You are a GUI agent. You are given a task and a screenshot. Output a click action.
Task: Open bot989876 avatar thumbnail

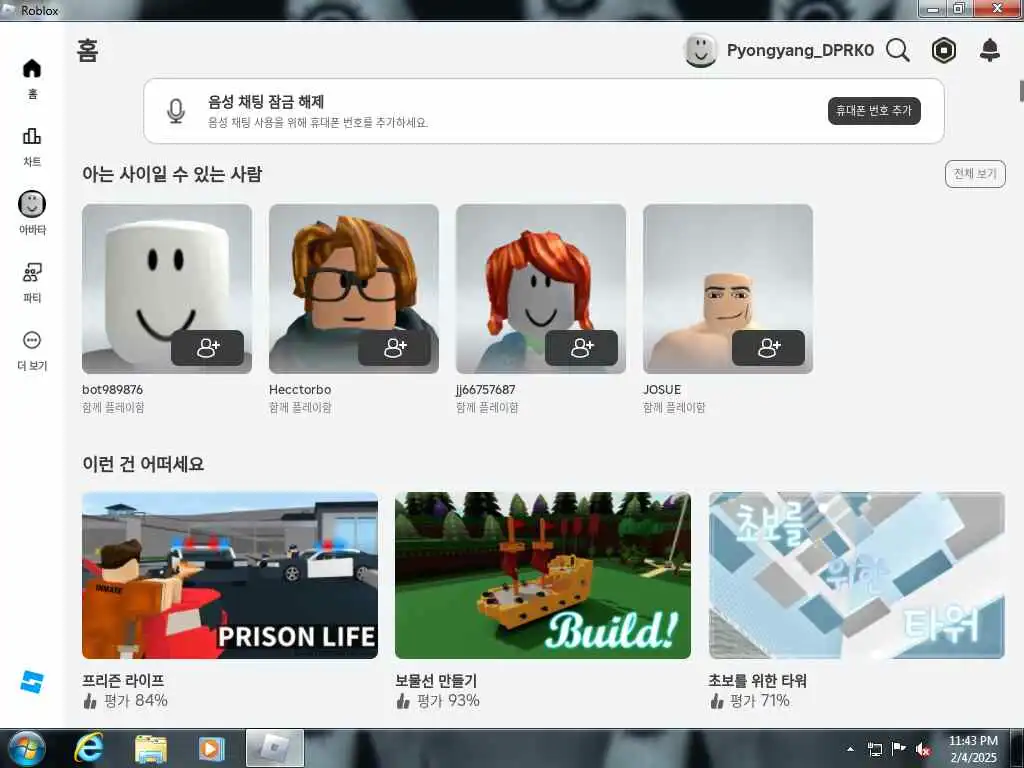tap(167, 289)
